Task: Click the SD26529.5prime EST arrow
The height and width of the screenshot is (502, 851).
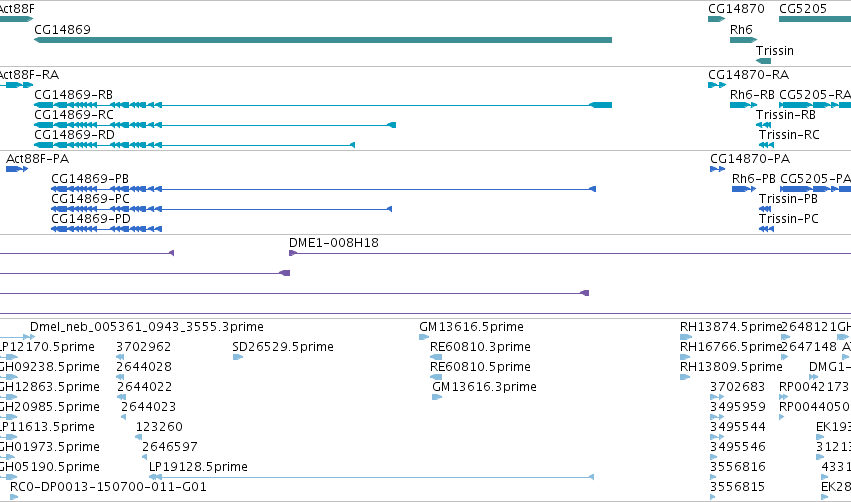Action: pos(237,357)
